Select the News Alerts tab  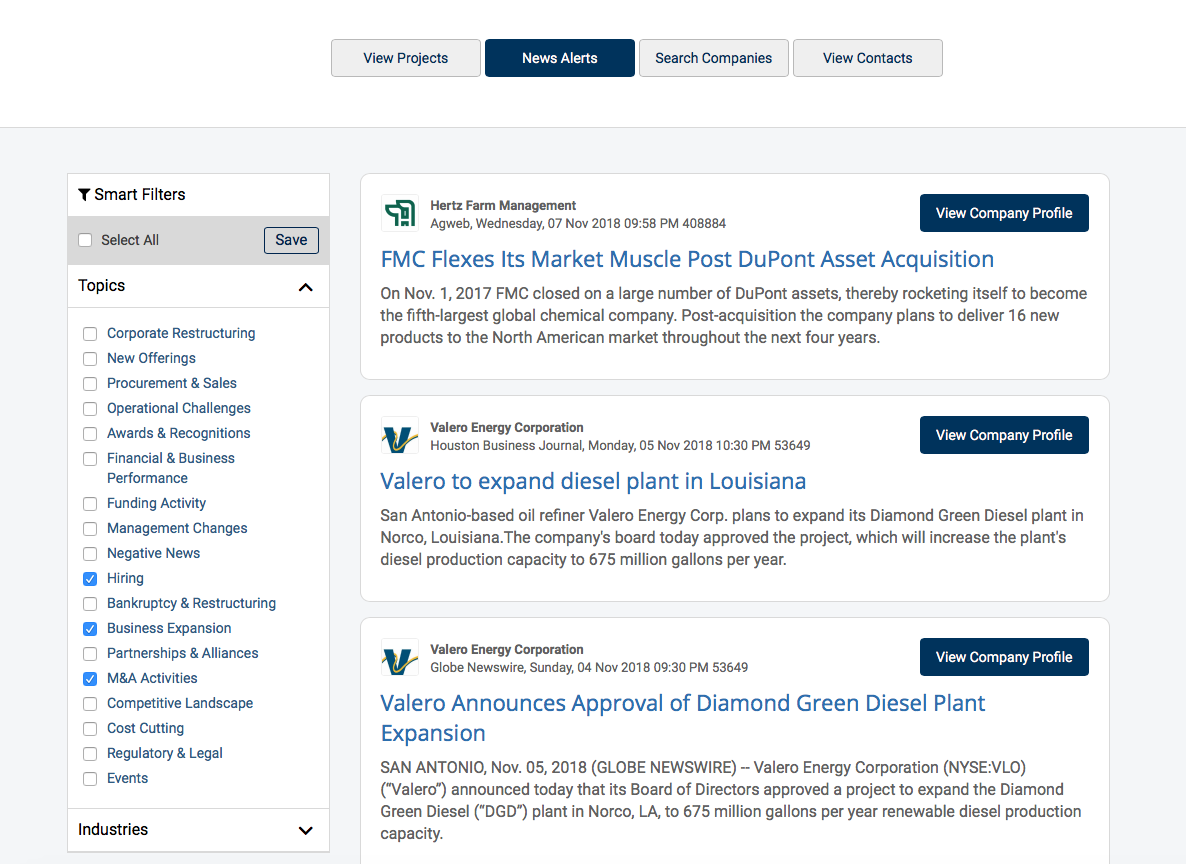click(560, 58)
